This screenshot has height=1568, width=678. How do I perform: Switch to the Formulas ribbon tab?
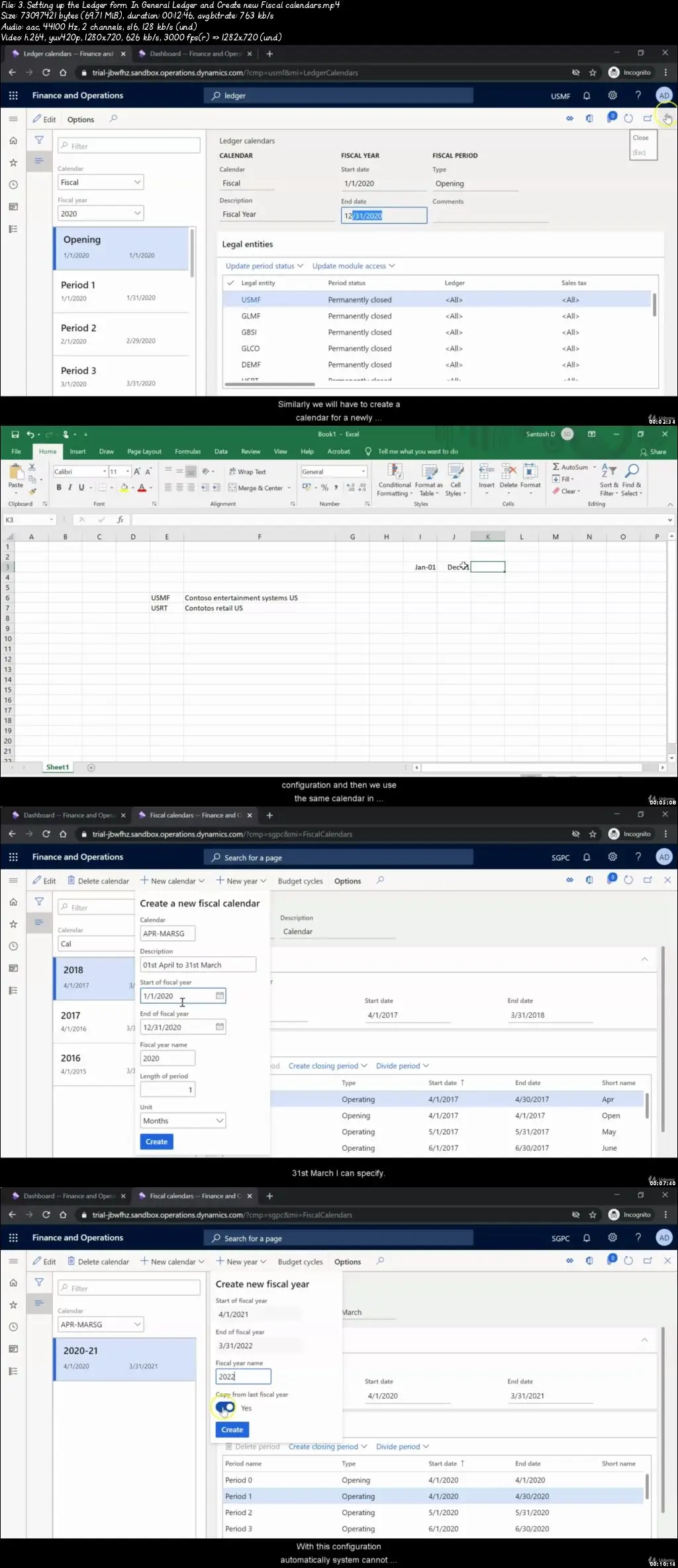point(187,452)
